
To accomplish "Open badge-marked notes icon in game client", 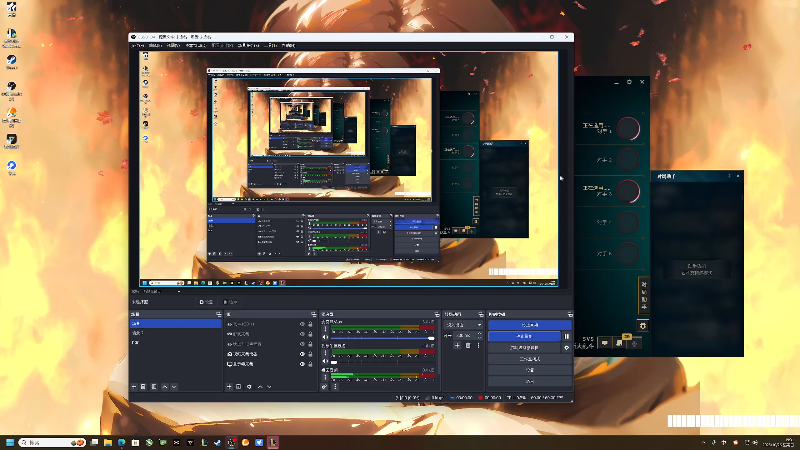I will click(x=620, y=343).
